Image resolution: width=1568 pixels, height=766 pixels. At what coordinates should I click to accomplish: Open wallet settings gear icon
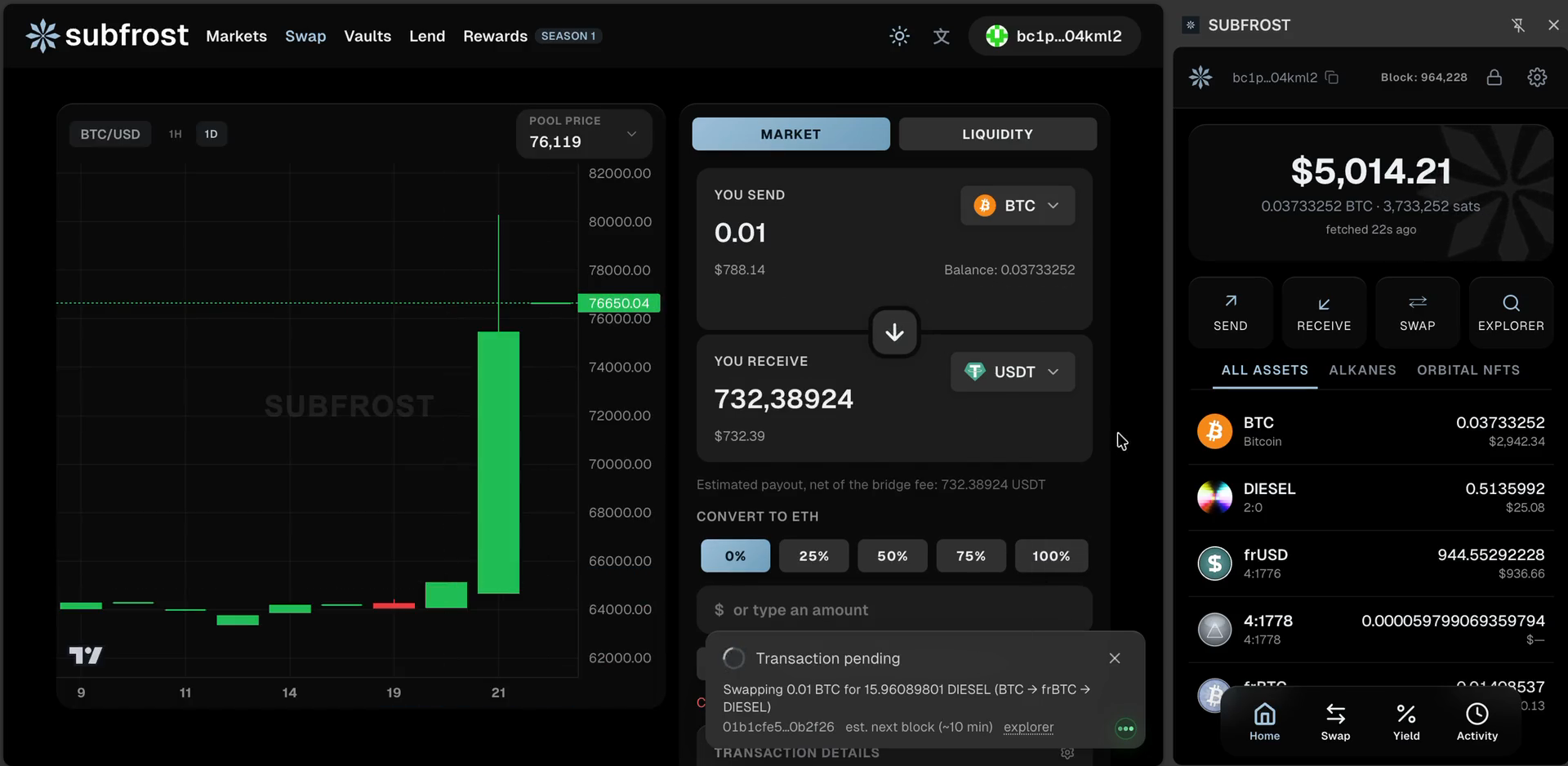1537,78
